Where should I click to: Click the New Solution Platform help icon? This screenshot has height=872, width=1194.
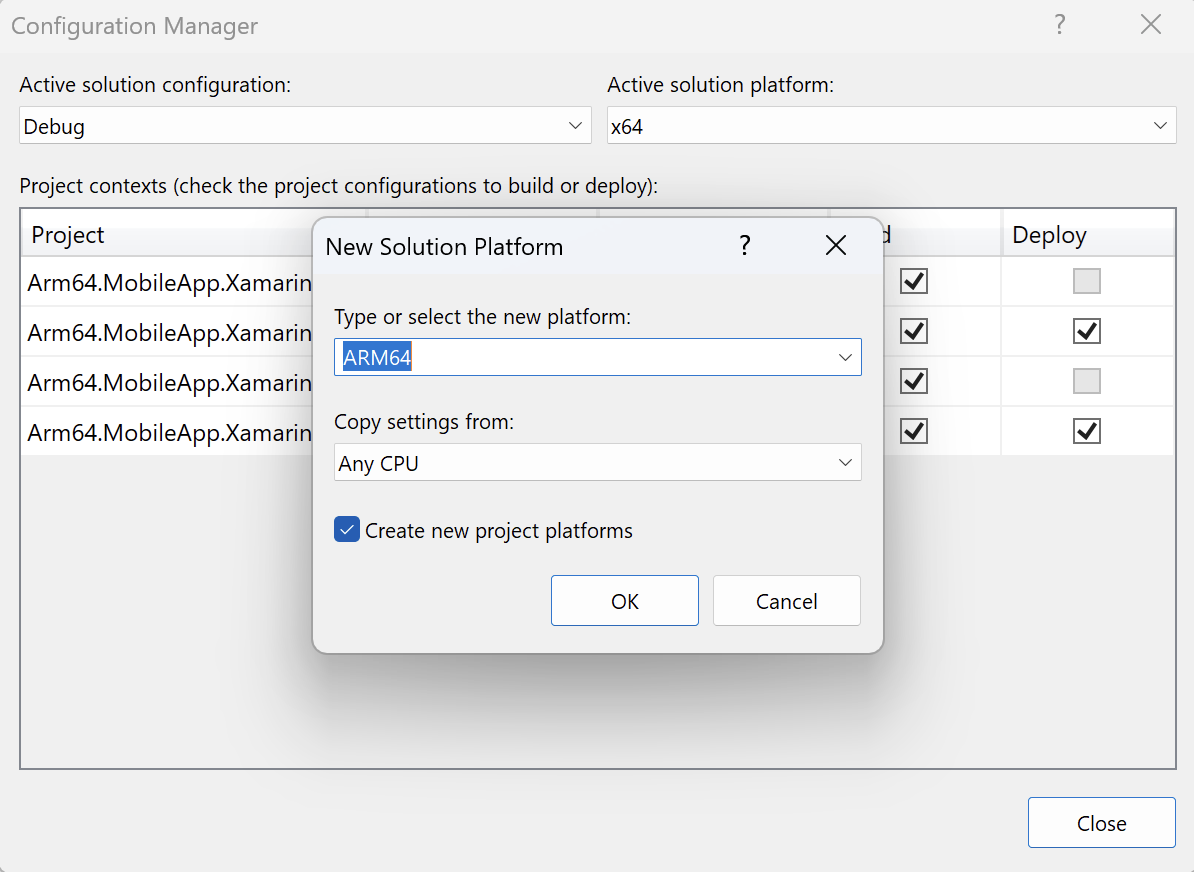(x=744, y=246)
